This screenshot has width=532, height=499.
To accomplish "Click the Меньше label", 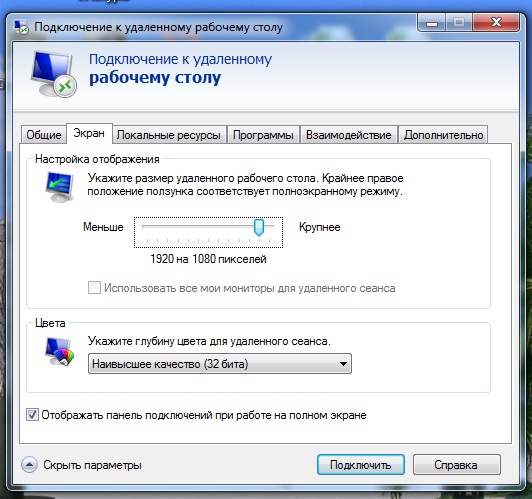I will tap(103, 227).
